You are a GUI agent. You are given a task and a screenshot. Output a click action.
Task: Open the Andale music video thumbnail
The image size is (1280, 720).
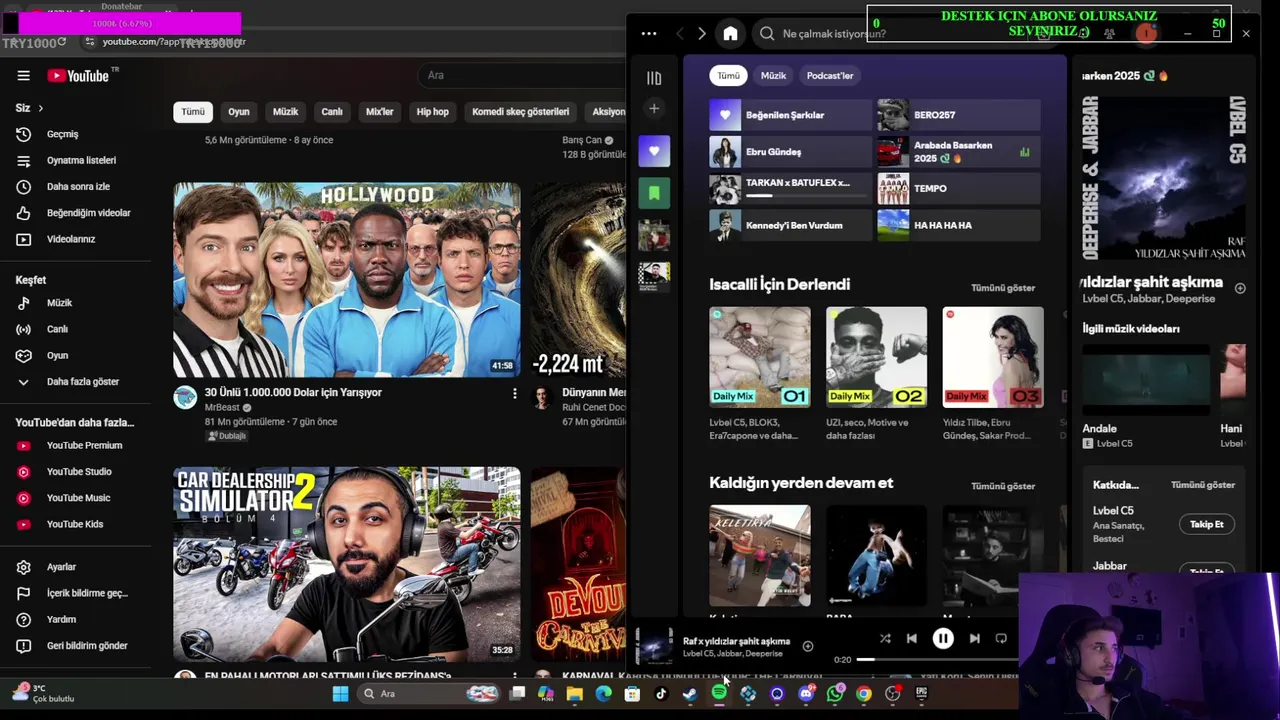click(x=1146, y=380)
